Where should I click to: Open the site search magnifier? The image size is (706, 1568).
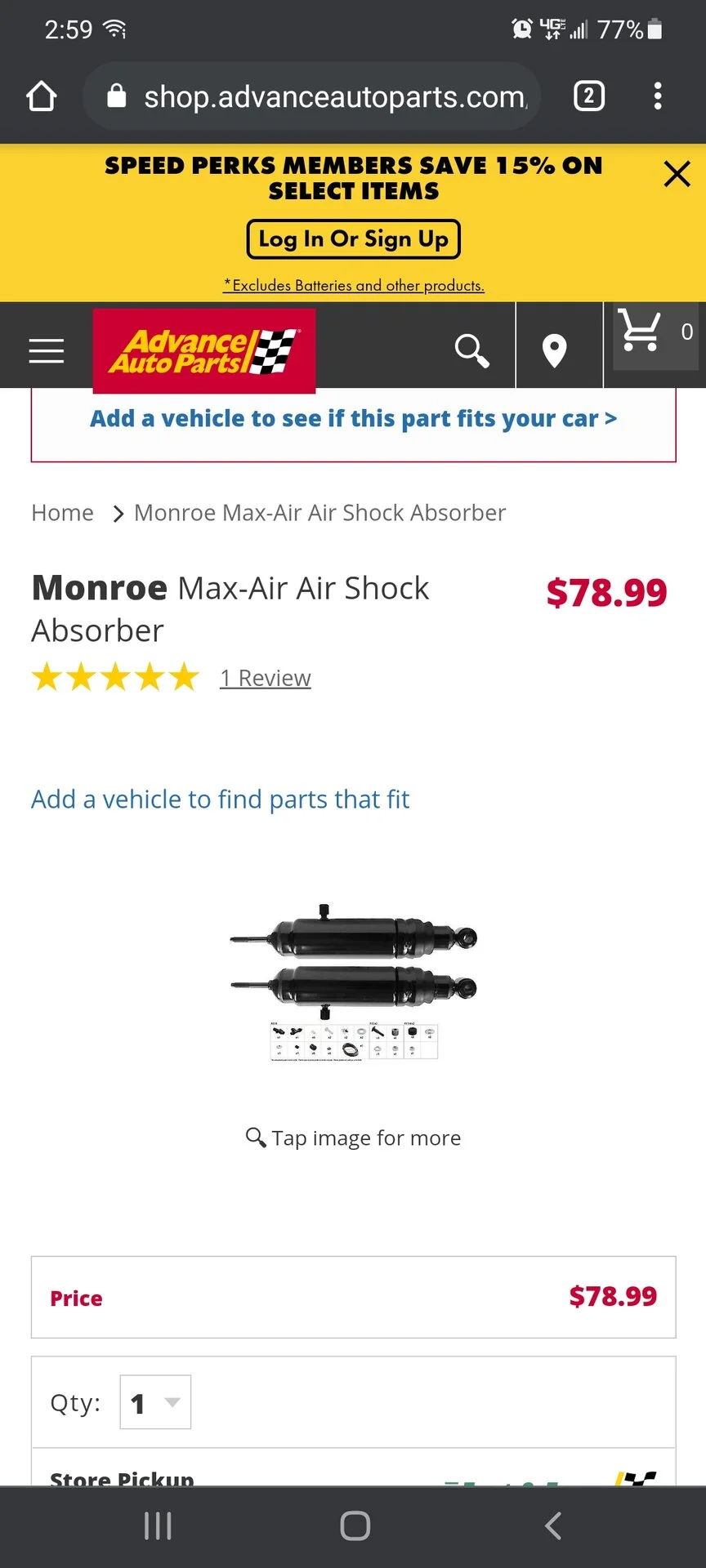(x=471, y=350)
